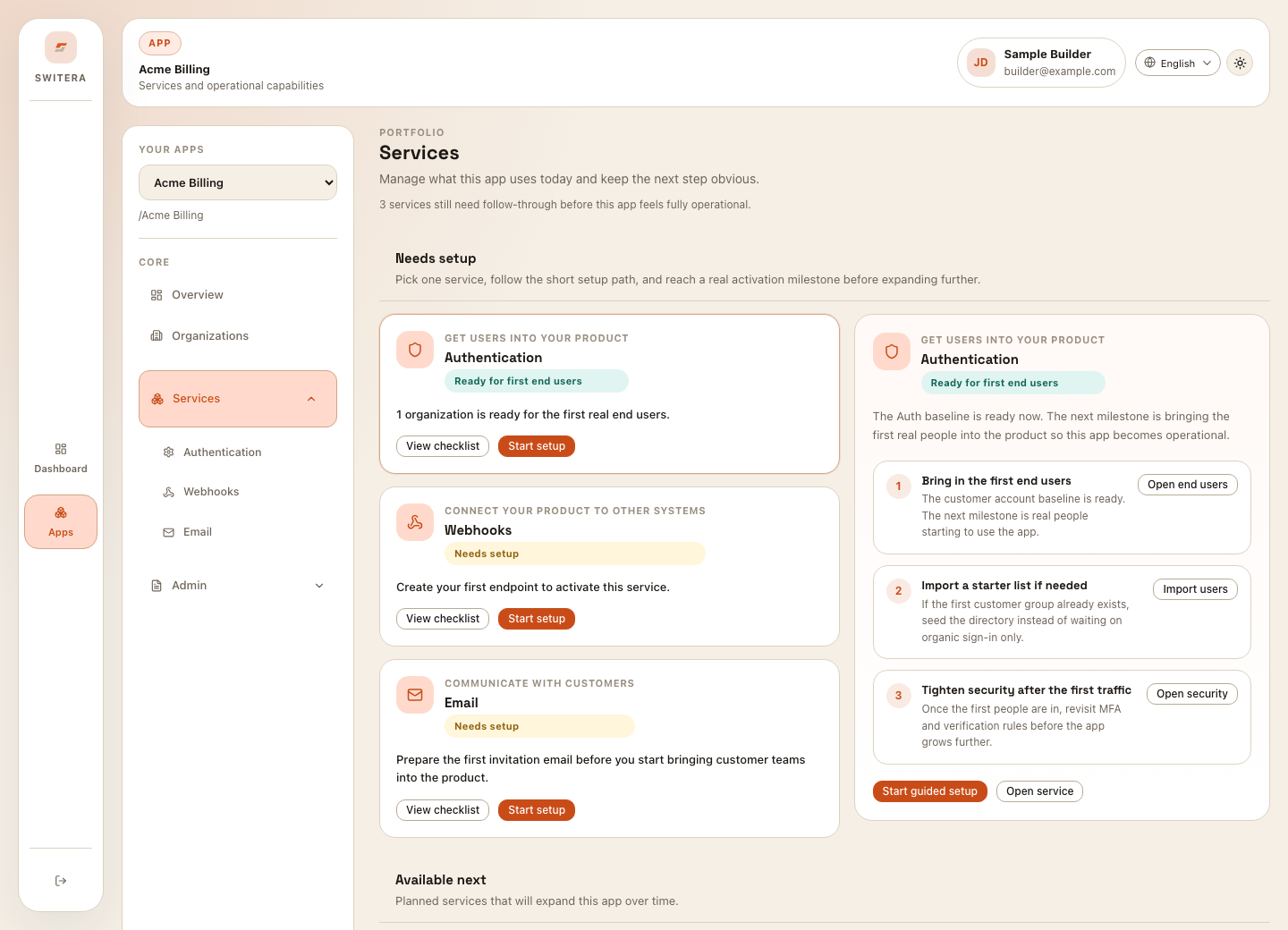This screenshot has width=1288, height=930.
Task: Start setup for Webhooks
Action: point(537,619)
